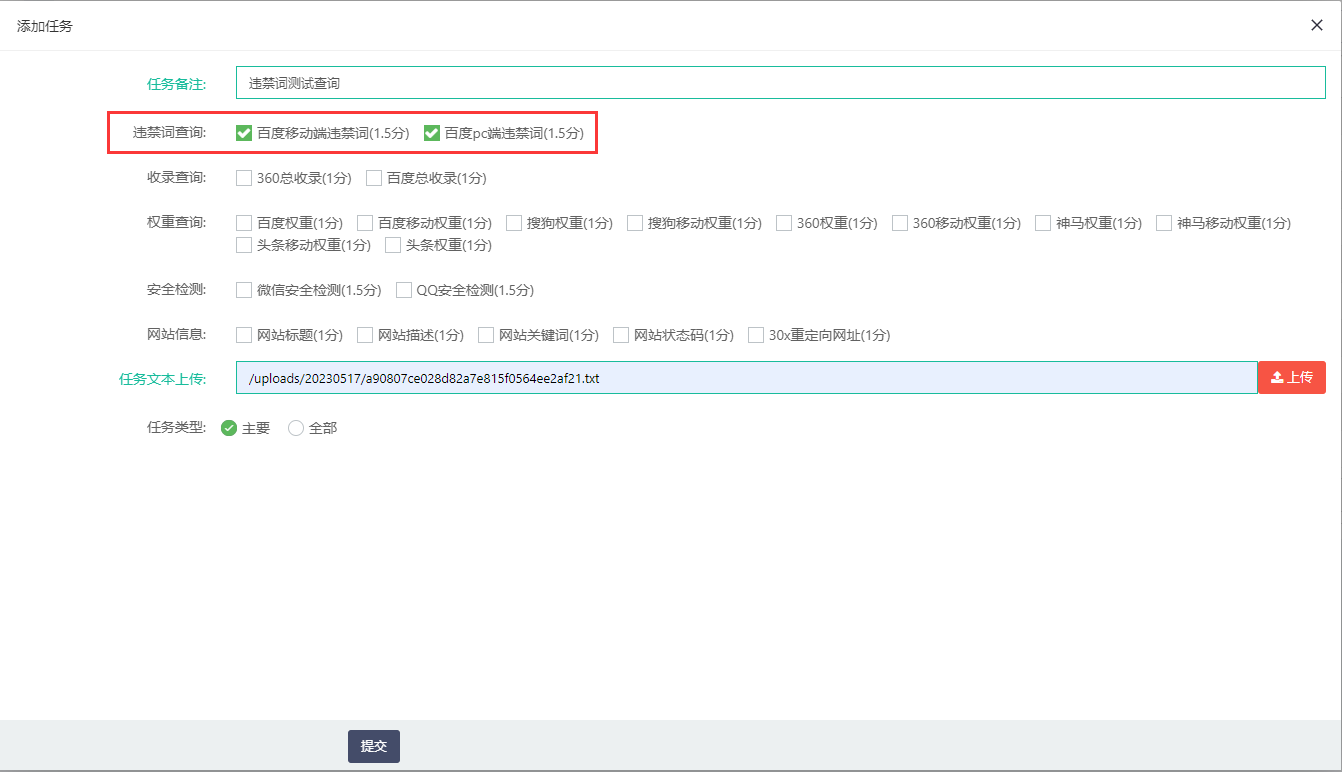The height and width of the screenshot is (772, 1342).
Task: Check 神马移动权重 option
Action: (x=1164, y=223)
